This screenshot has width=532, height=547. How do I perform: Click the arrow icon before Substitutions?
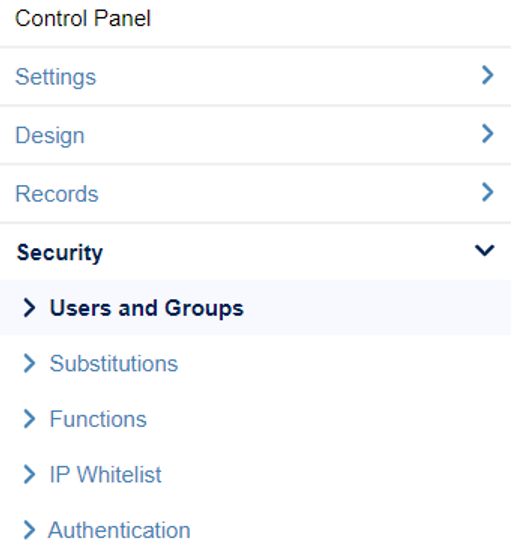pyautogui.click(x=29, y=363)
